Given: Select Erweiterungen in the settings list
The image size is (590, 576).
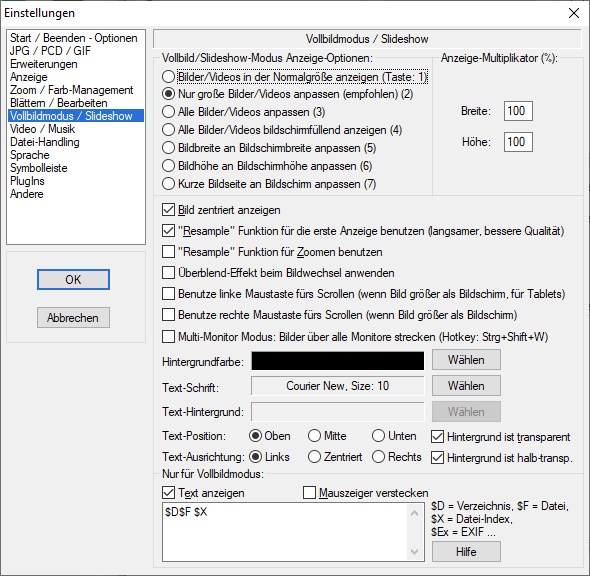Looking at the screenshot, I should pos(44,64).
